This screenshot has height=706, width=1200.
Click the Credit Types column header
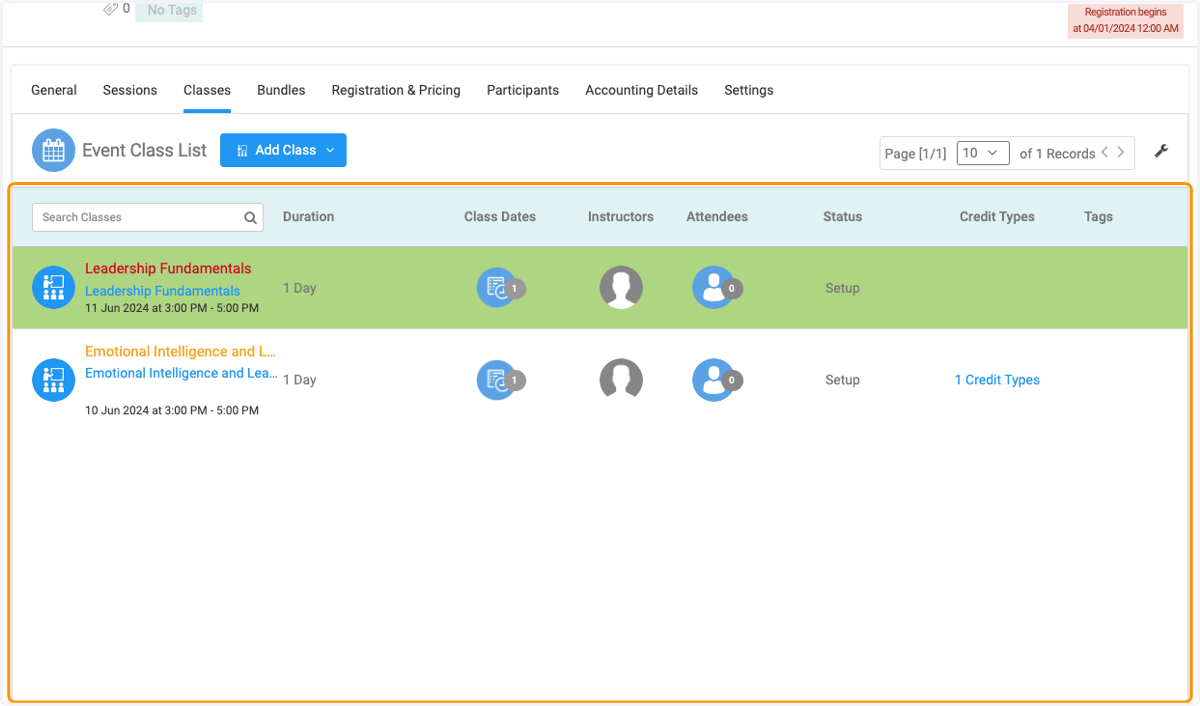pos(997,217)
